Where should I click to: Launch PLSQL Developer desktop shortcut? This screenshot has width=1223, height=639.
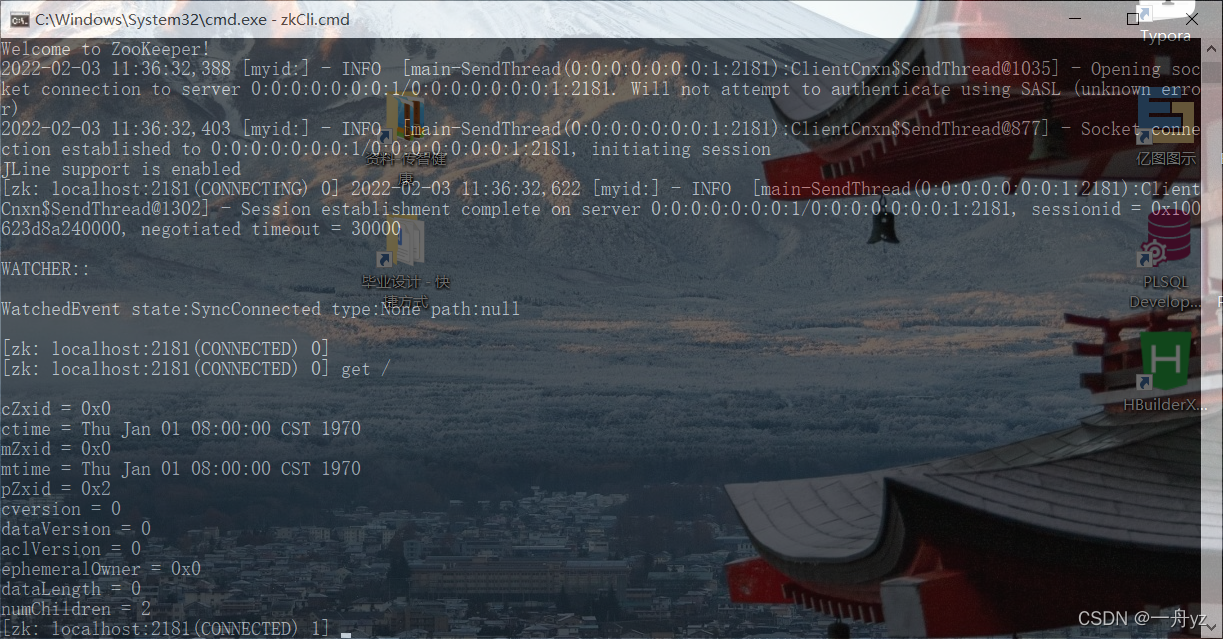click(1166, 262)
